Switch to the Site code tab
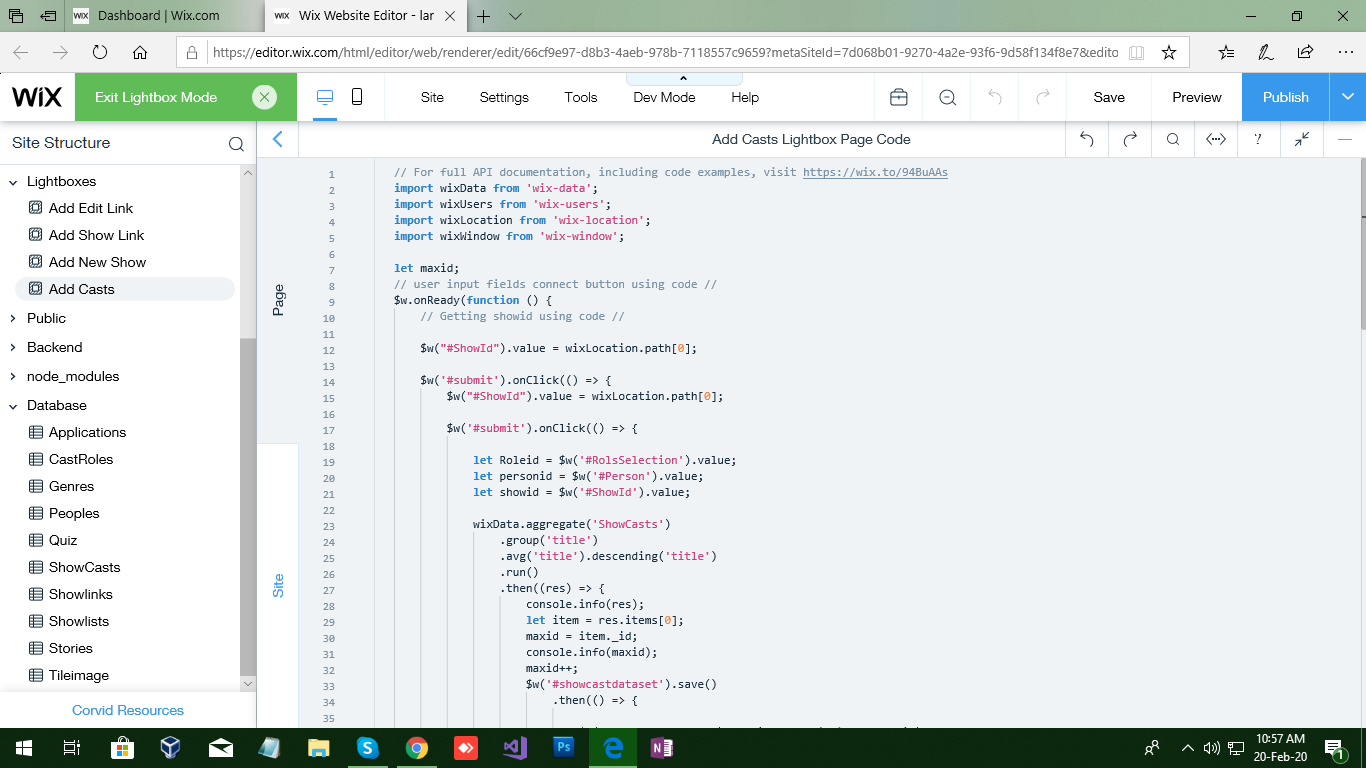The width and height of the screenshot is (1366, 768). [278, 585]
